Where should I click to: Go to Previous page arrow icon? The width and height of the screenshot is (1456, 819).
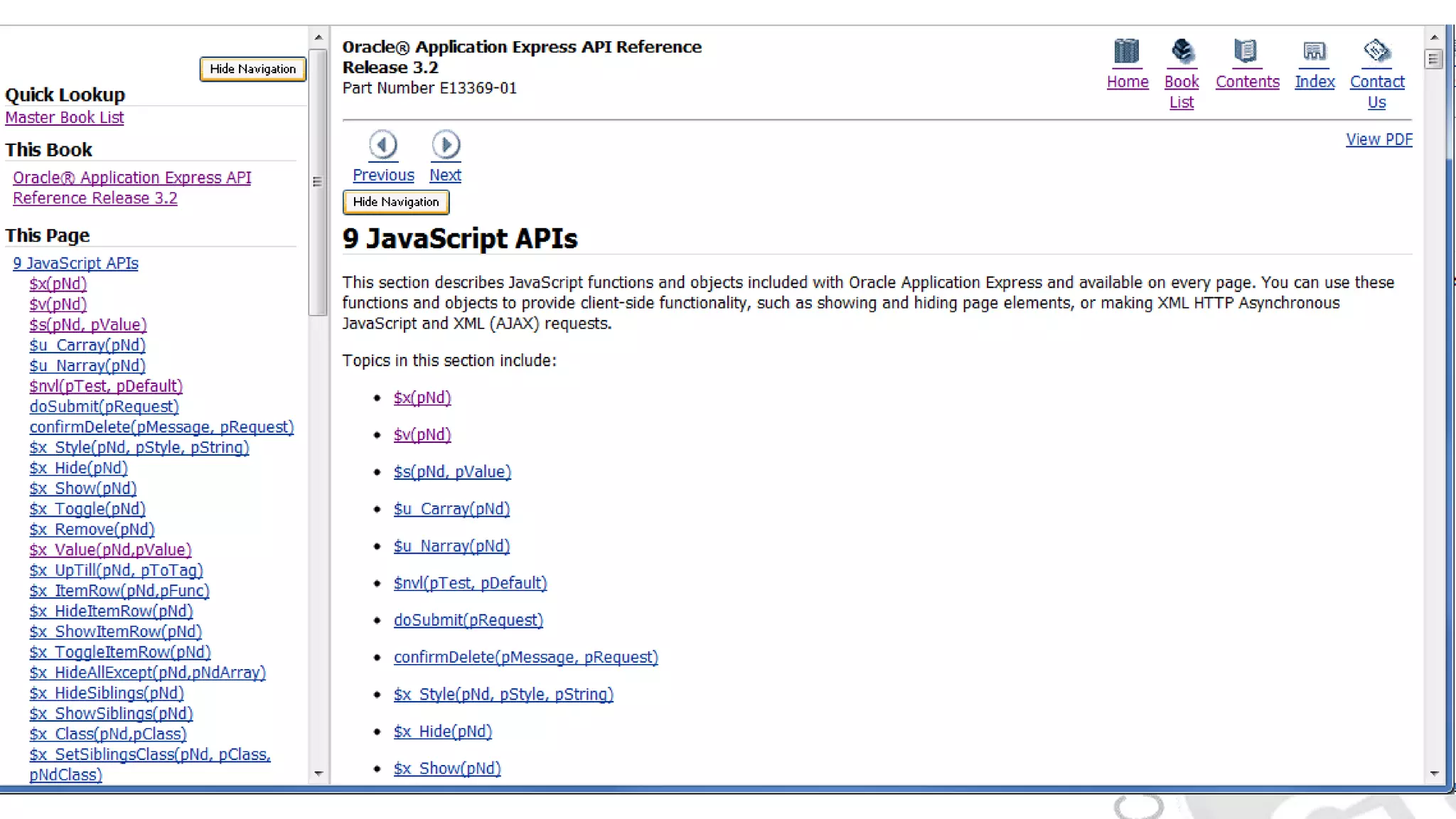383,145
